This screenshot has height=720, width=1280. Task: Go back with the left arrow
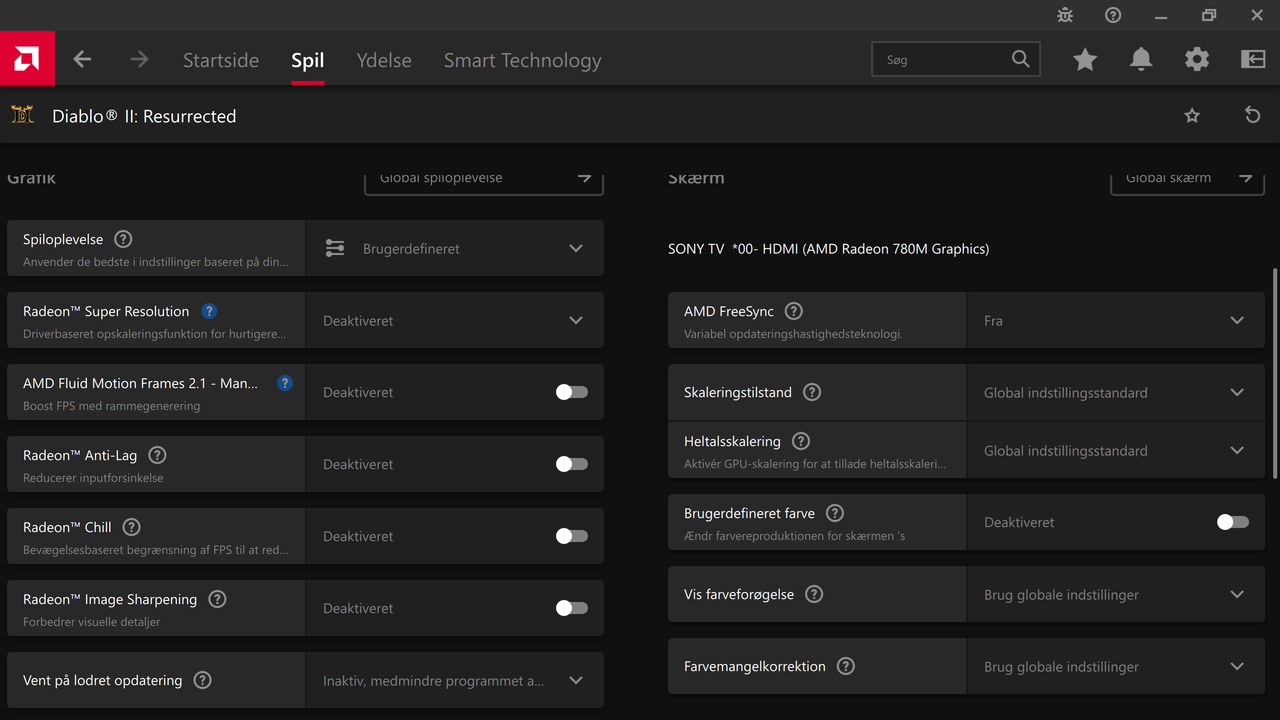(x=82, y=60)
